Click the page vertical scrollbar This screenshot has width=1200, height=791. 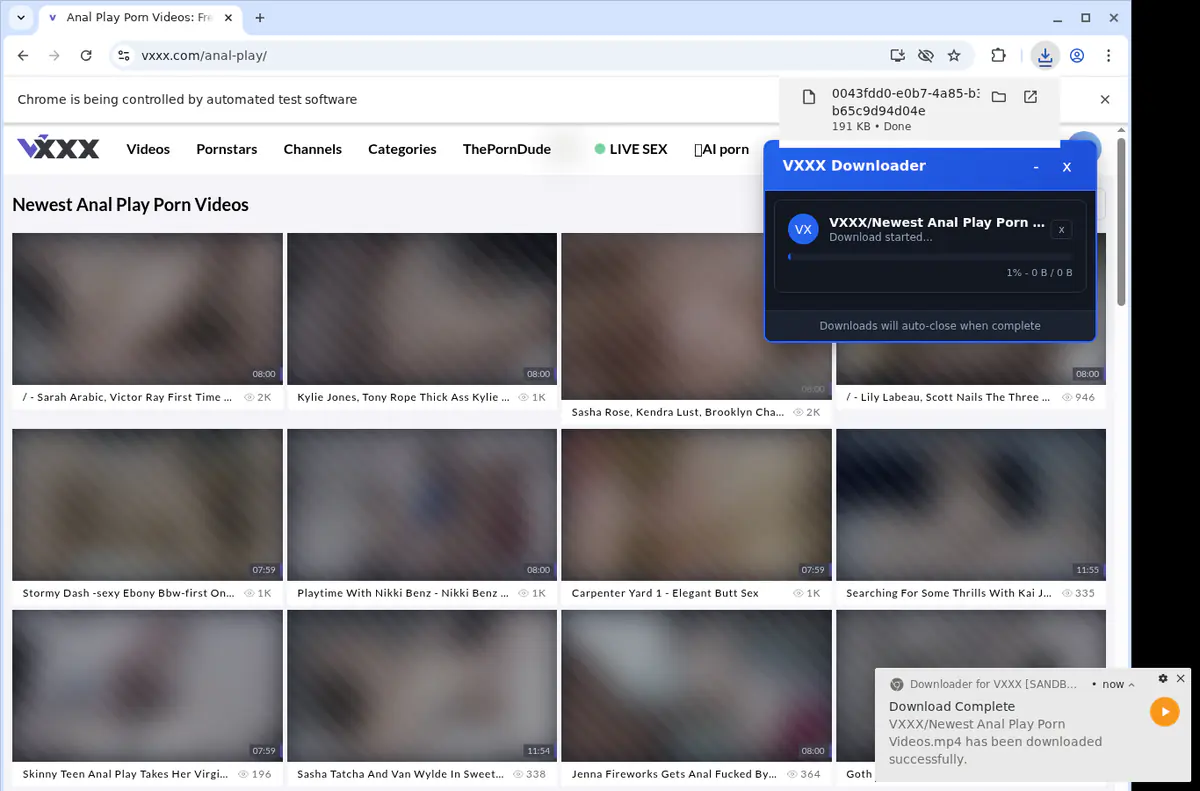tap(1122, 223)
